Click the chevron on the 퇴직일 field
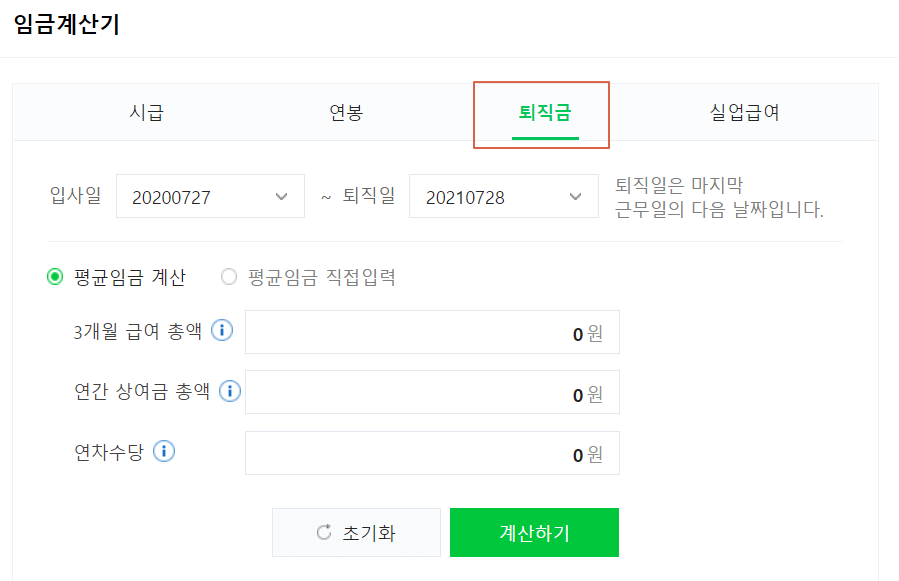Viewport: 899px width, 581px height. click(576, 196)
